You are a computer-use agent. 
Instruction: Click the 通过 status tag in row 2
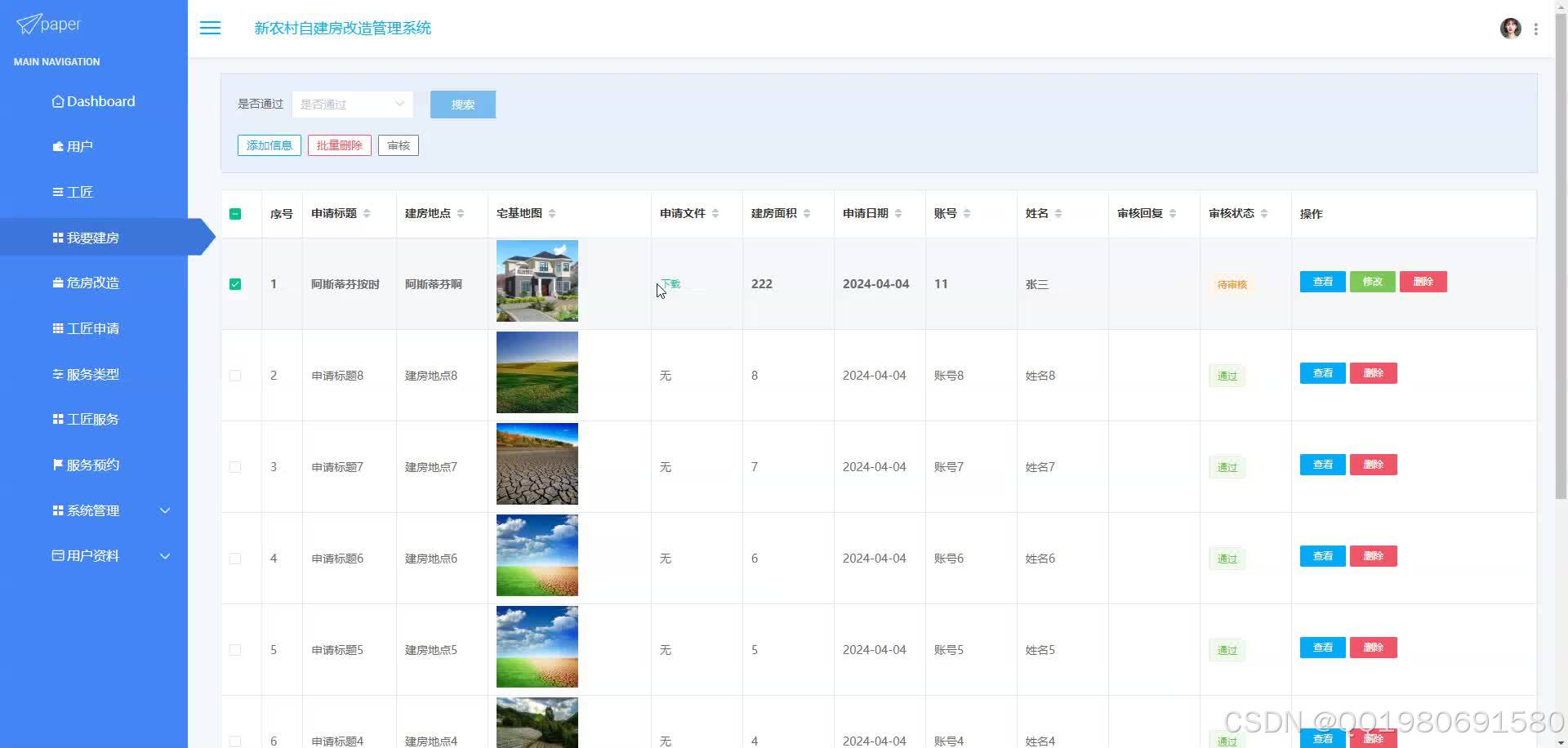[x=1227, y=376]
